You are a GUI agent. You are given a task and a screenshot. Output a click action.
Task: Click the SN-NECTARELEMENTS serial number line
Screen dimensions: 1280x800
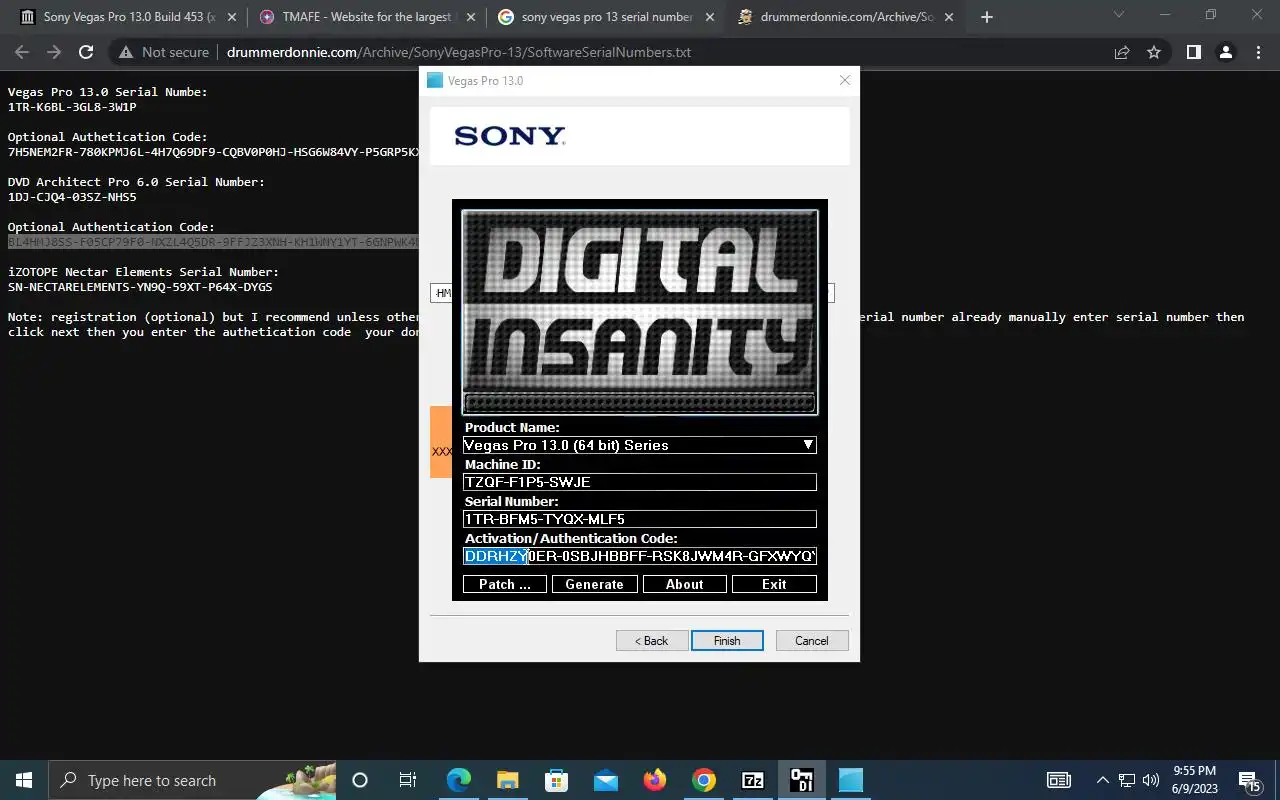pos(140,287)
